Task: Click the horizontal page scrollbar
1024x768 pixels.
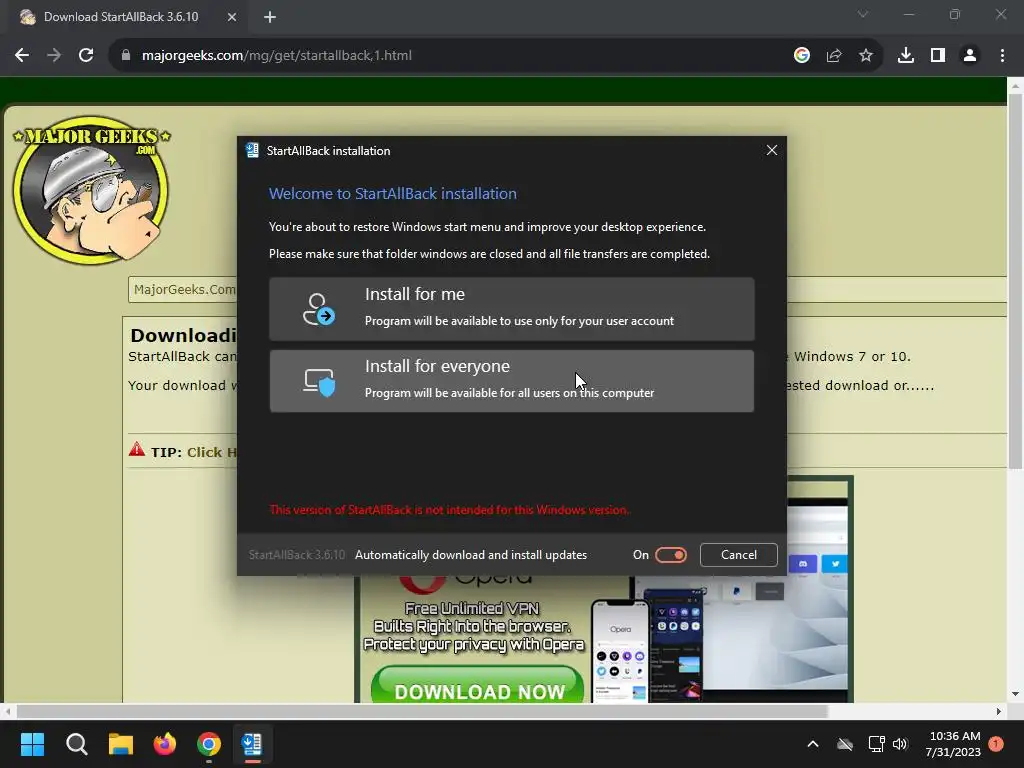Action: tap(422, 711)
